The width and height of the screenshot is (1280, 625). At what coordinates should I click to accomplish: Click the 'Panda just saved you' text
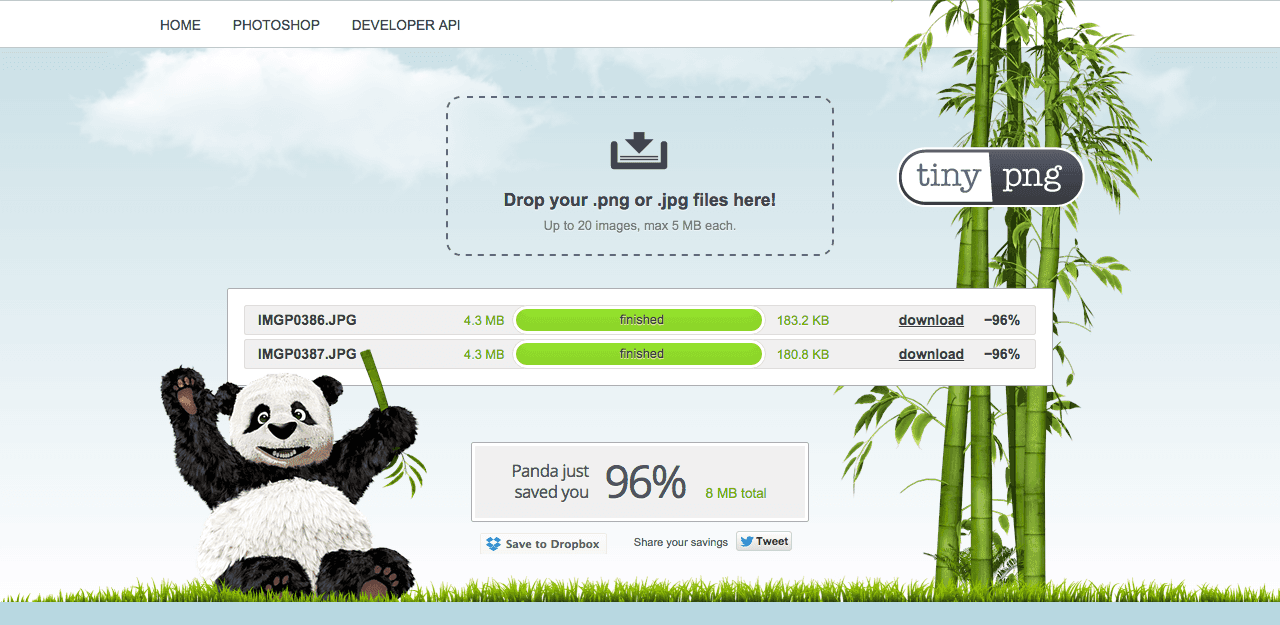551,482
